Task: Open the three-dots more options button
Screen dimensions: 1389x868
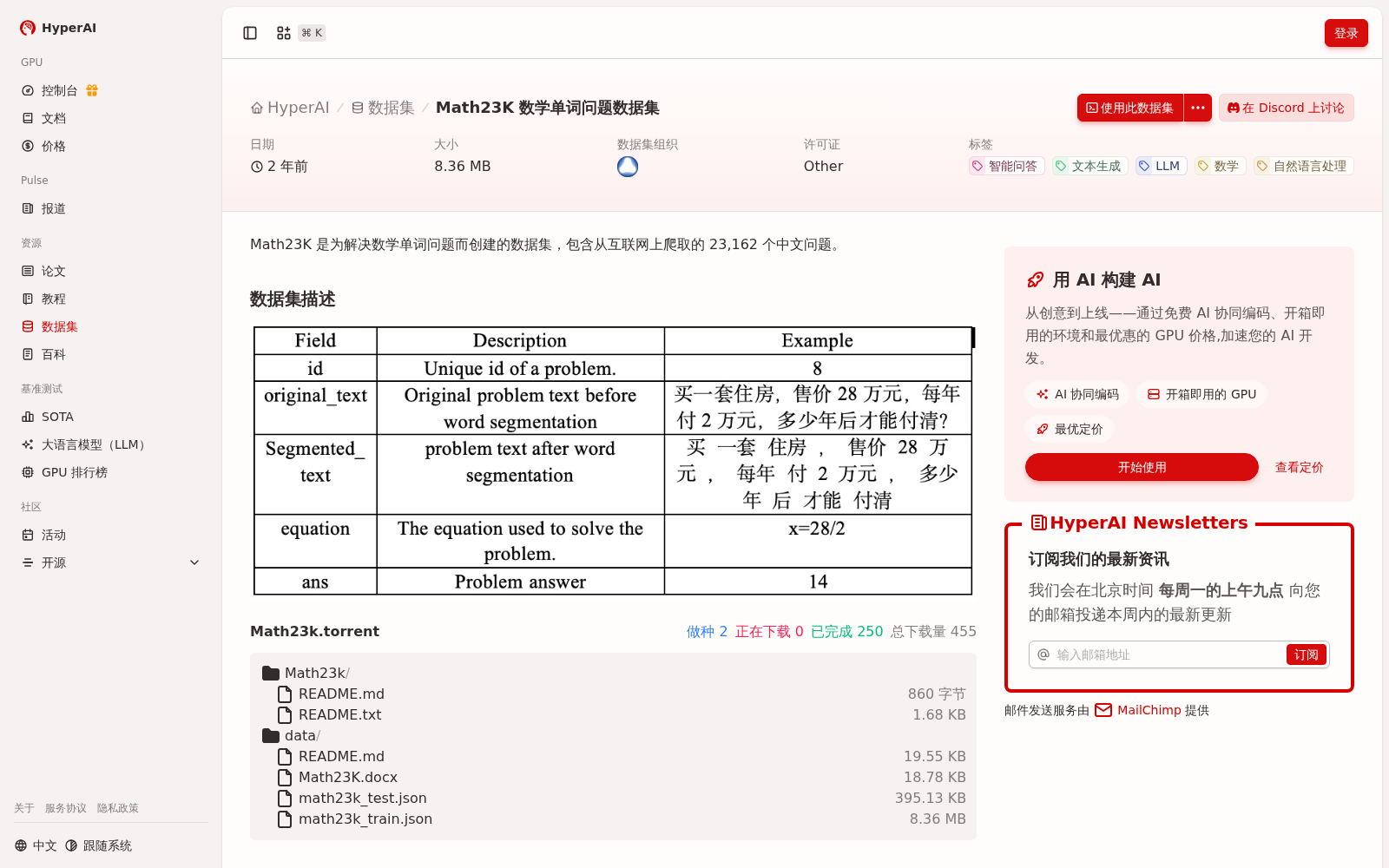Action: click(1198, 108)
